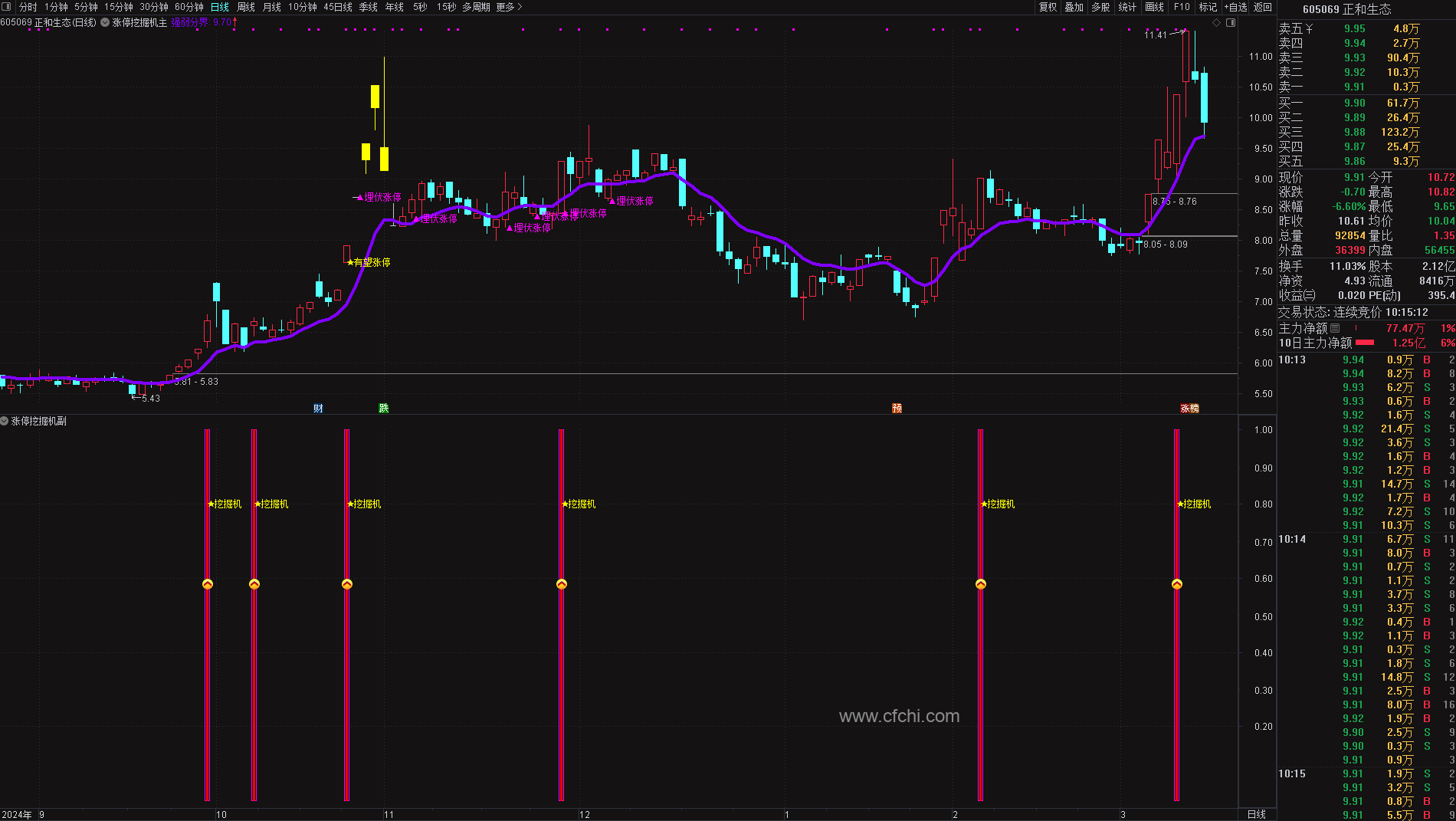Click the ¥ icon beside 卖五
Image resolution: width=1456 pixels, height=821 pixels.
tap(1309, 28)
